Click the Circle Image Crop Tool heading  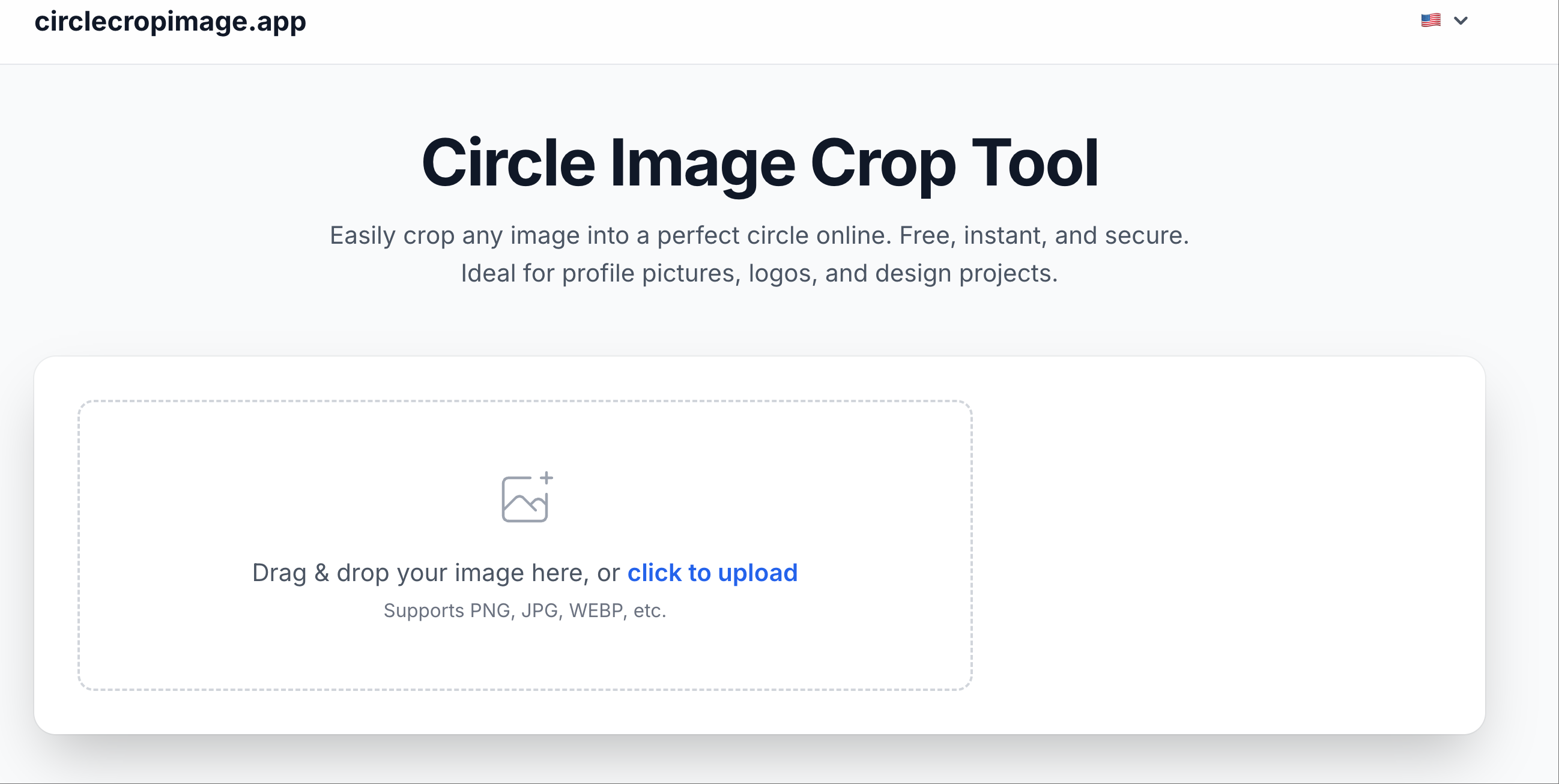point(761,163)
